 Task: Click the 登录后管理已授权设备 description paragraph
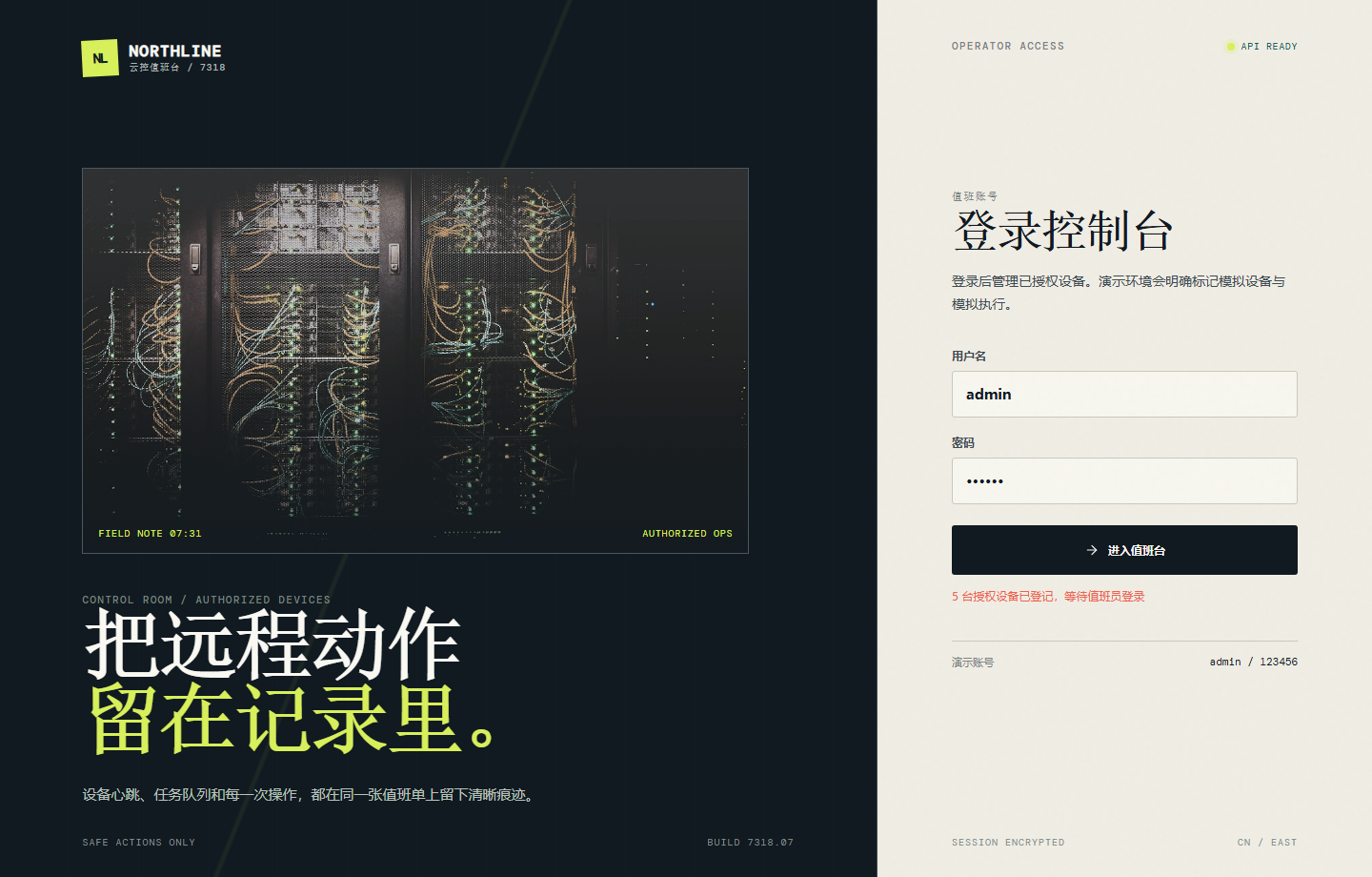pos(1119,293)
